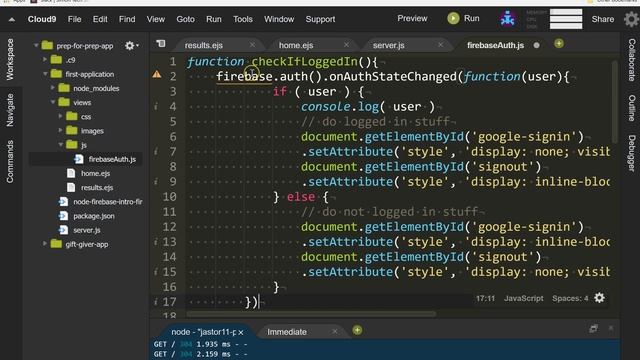Click the Cloud9 menu label
The width and height of the screenshot is (640, 360).
42,19
